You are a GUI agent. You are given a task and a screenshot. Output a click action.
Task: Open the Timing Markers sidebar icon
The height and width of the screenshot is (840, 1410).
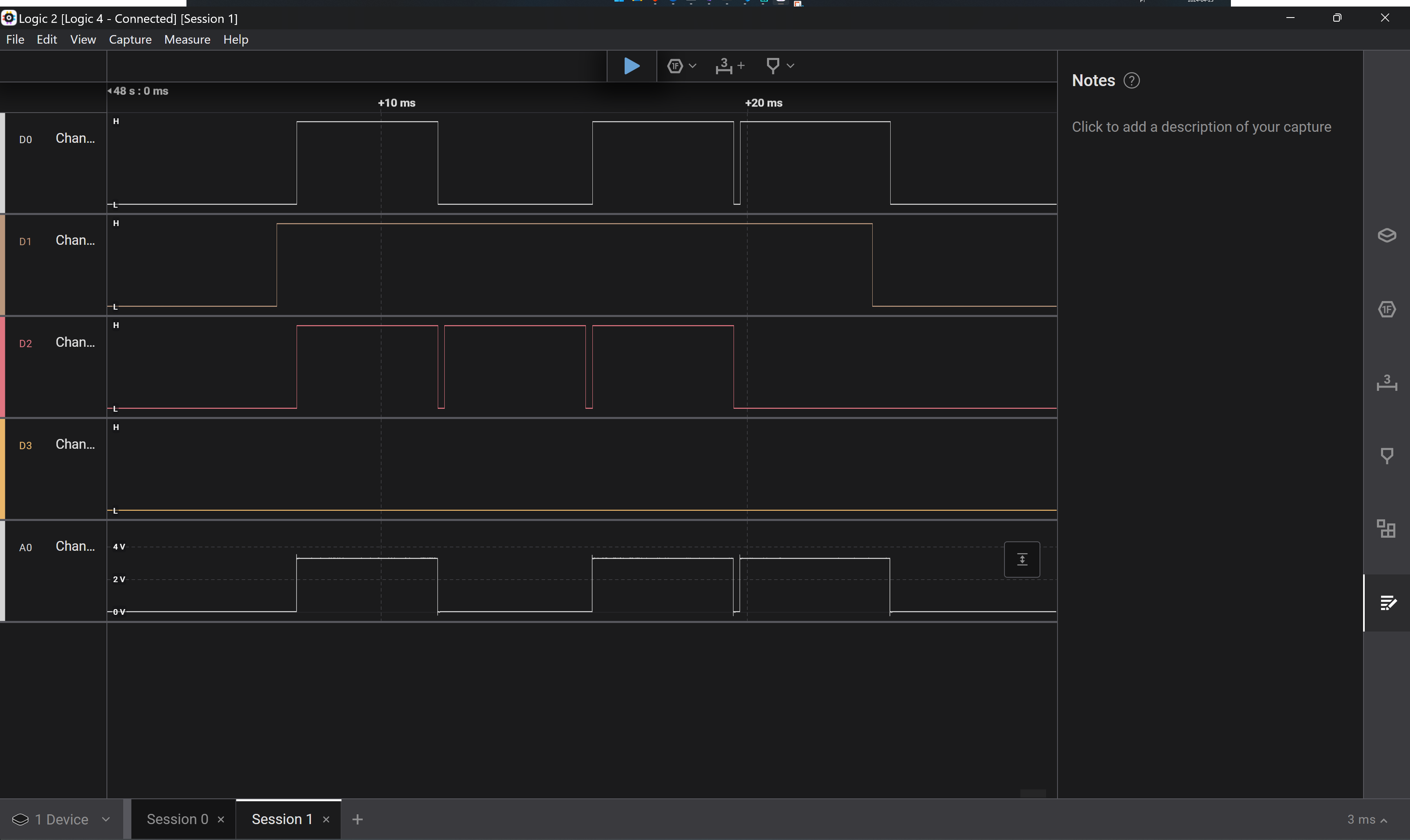pos(1386,456)
